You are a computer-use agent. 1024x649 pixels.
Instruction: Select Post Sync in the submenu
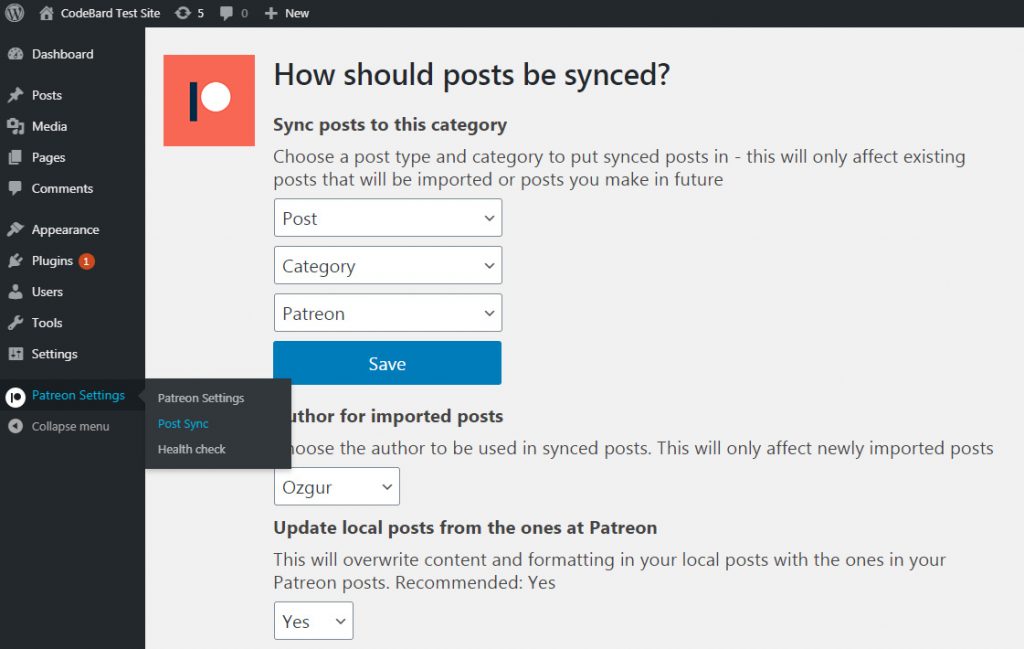(x=183, y=424)
